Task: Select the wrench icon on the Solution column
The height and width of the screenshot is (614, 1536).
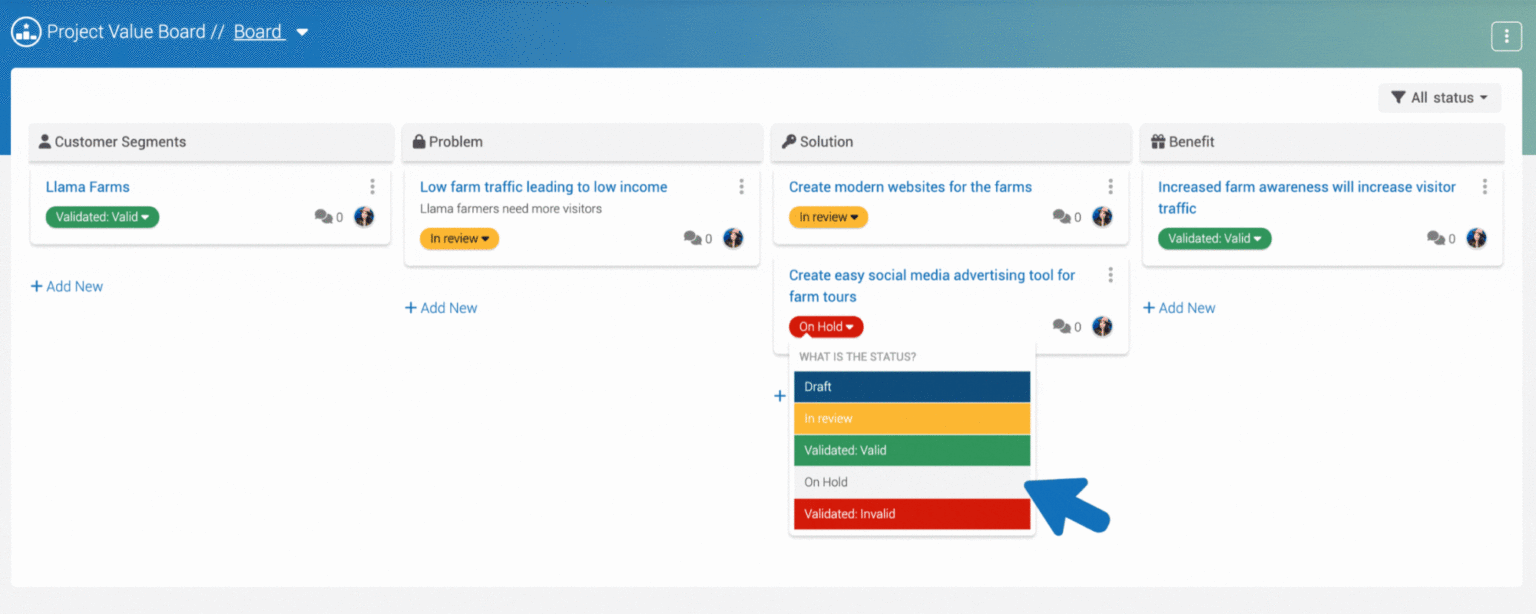Action: (789, 142)
